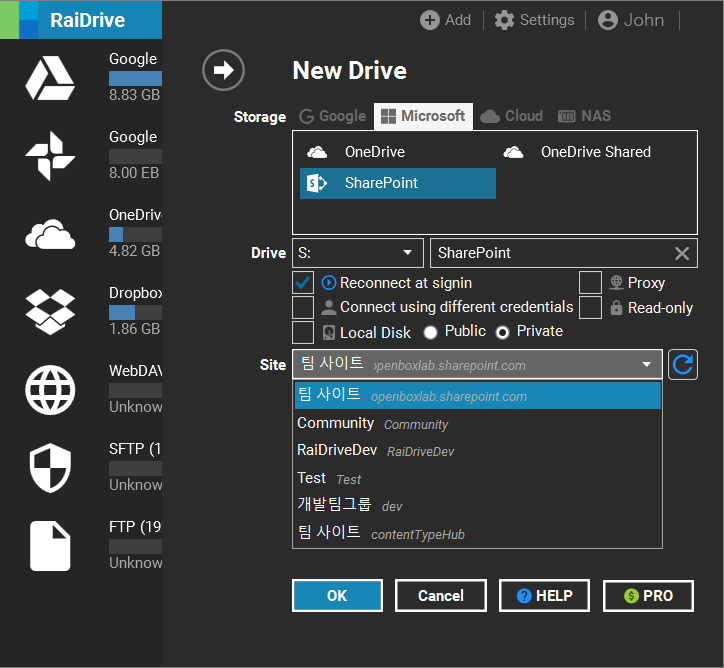This screenshot has height=668, width=724.
Task: Click the OneDrive 4.82 GB usage bar
Action: (x=135, y=235)
